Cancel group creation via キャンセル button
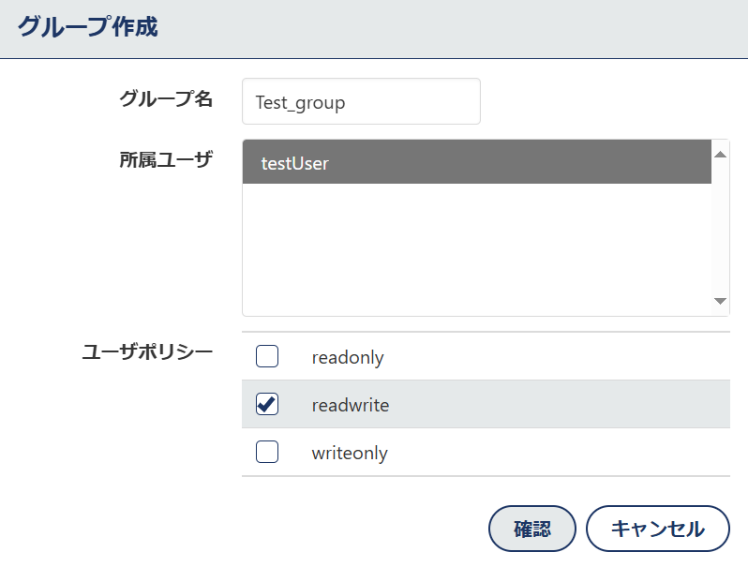Screen dimensions: 748x567 coord(657,528)
